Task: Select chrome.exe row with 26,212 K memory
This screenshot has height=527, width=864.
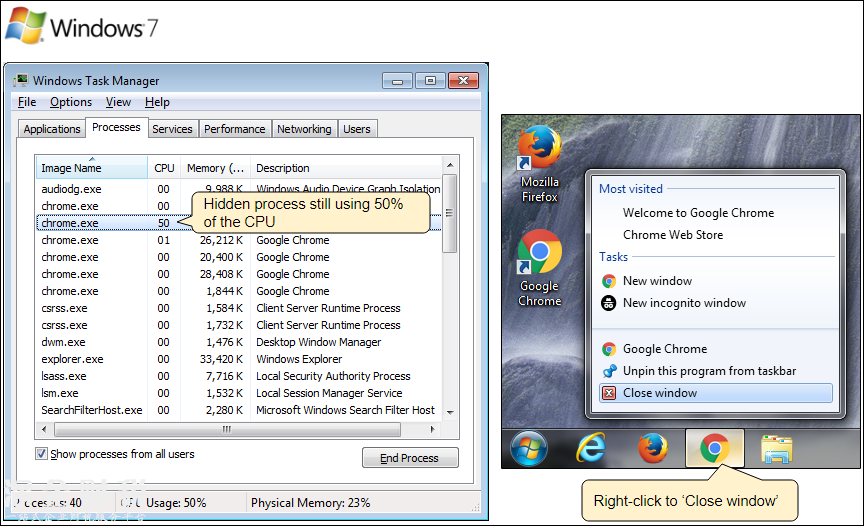Action: pyautogui.click(x=239, y=240)
